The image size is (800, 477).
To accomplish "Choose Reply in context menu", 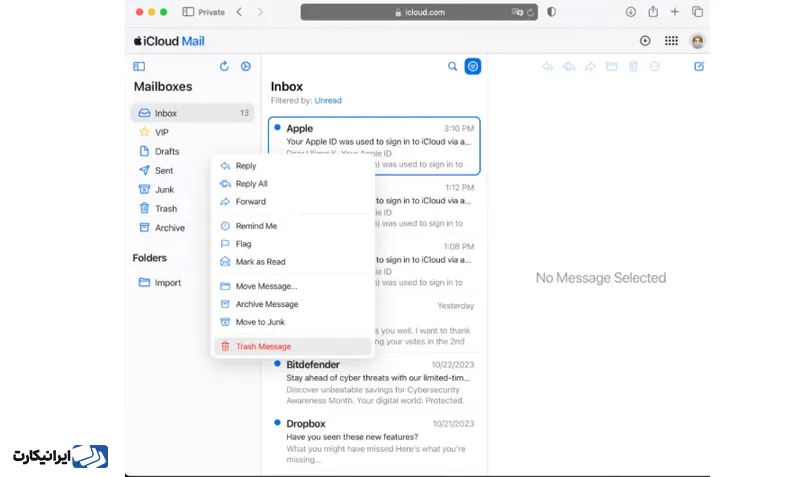I will click(x=293, y=166).
